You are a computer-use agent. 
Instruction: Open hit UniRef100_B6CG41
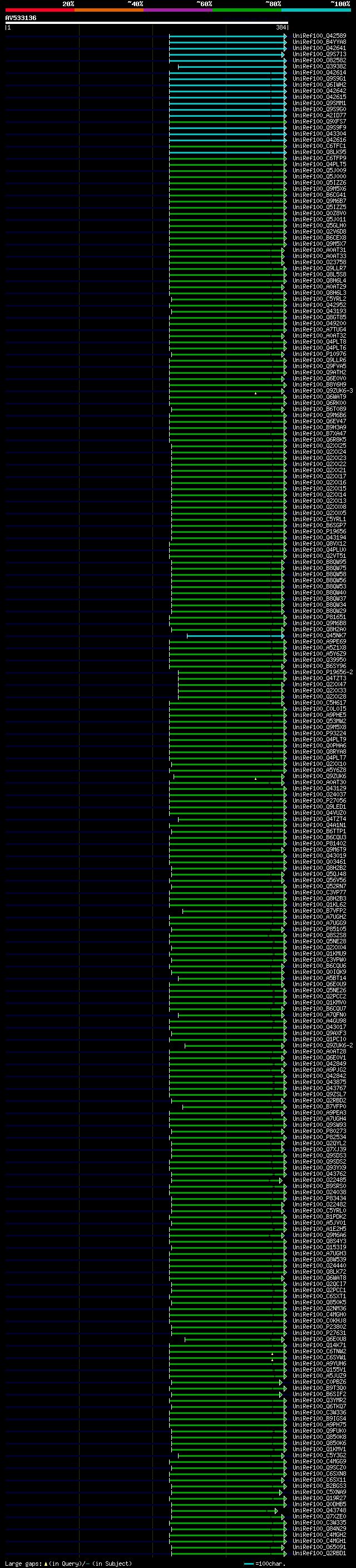(x=319, y=195)
